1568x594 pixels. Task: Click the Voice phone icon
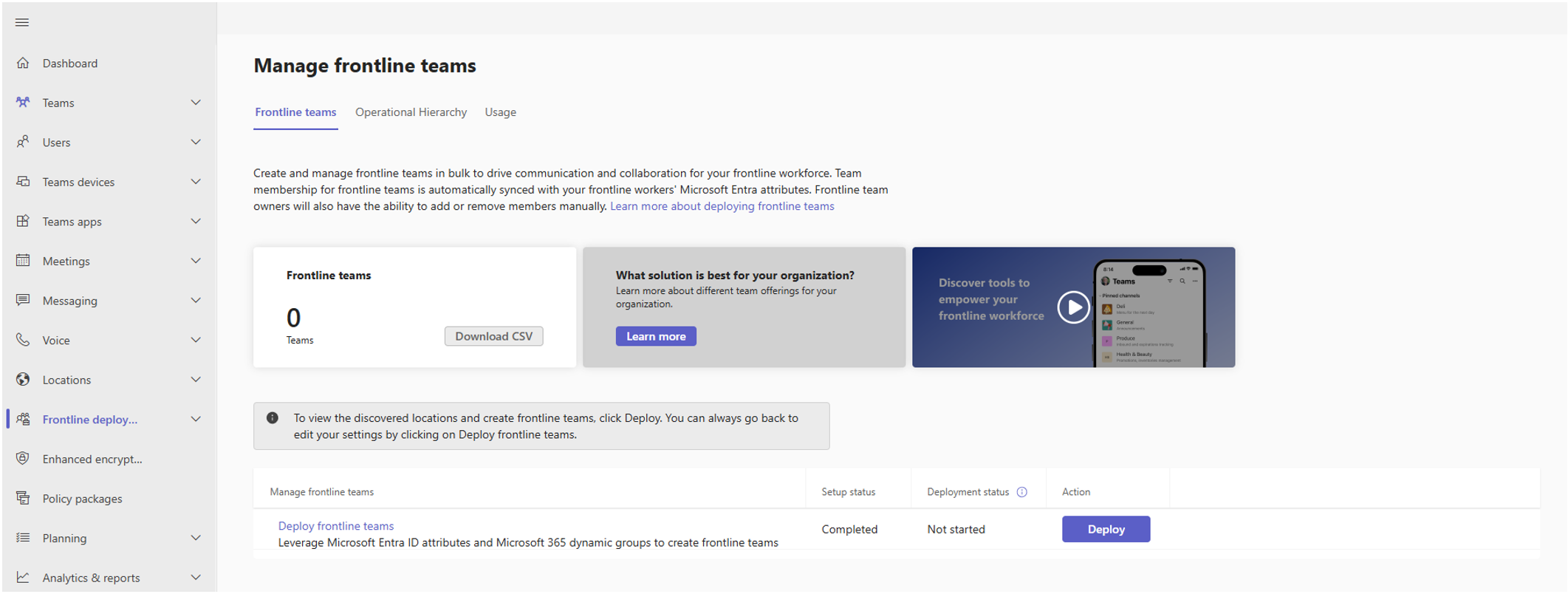(x=23, y=339)
